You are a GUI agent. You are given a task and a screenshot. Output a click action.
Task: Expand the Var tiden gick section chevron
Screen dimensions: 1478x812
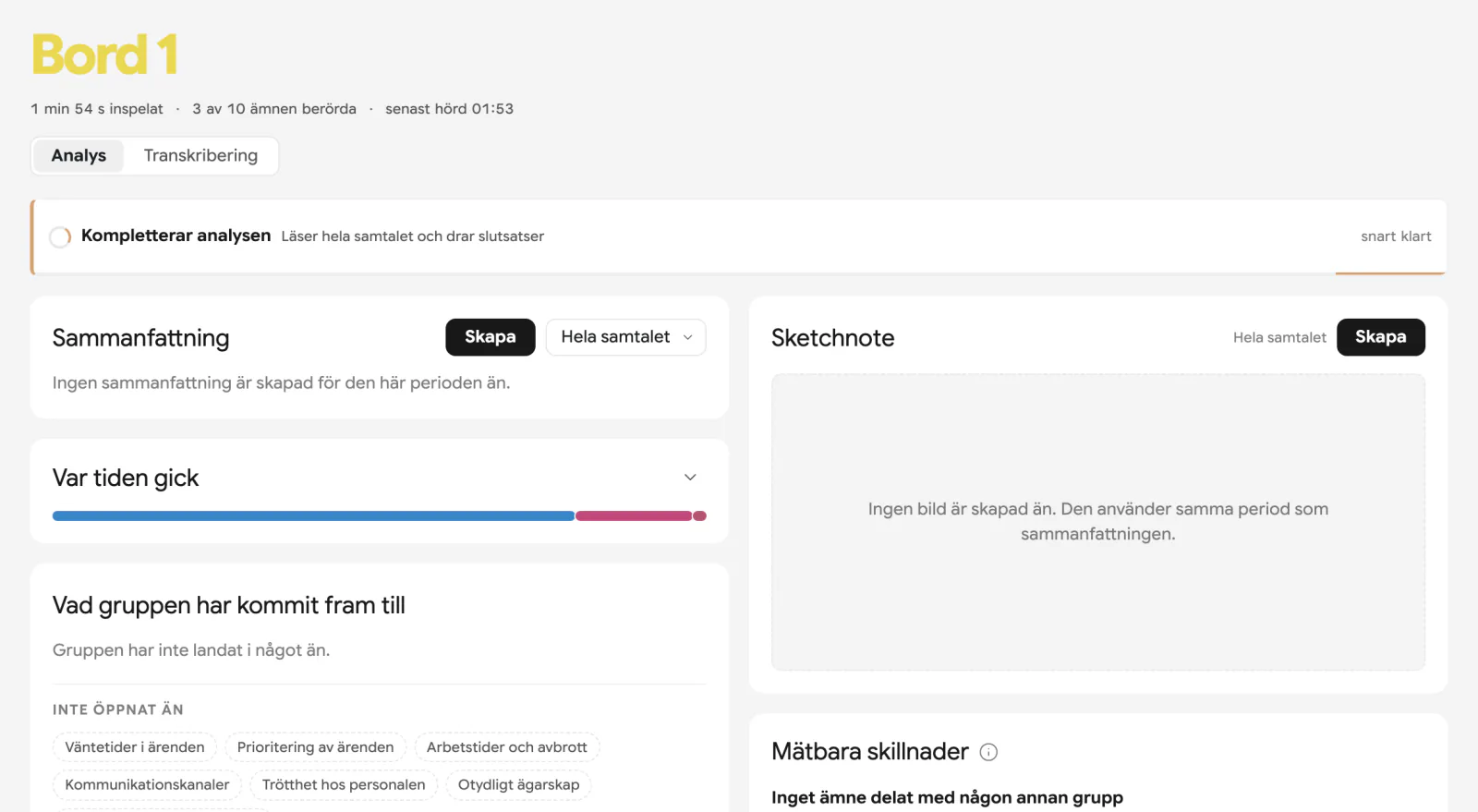690,478
